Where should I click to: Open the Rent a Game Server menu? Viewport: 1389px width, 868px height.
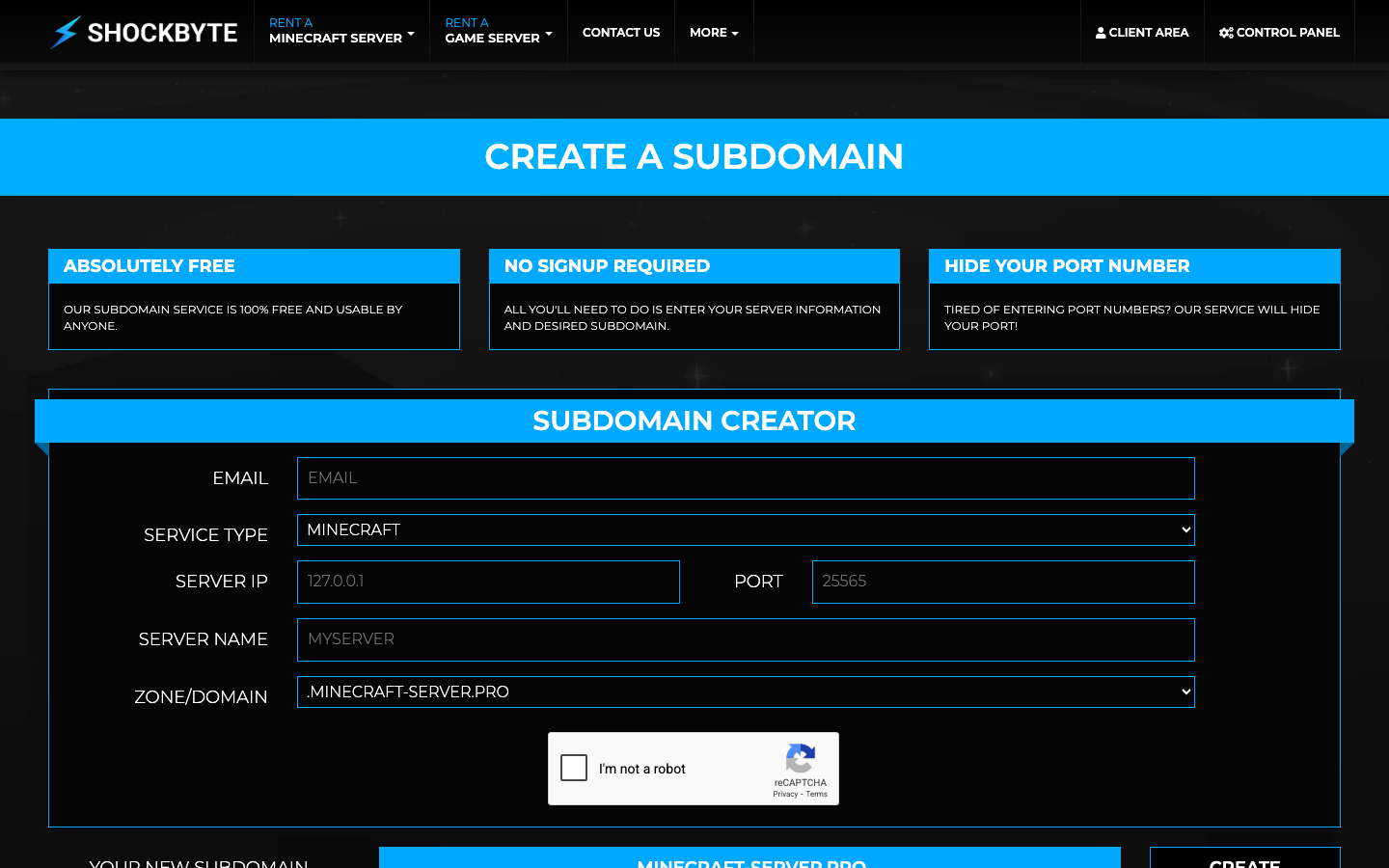tap(498, 31)
